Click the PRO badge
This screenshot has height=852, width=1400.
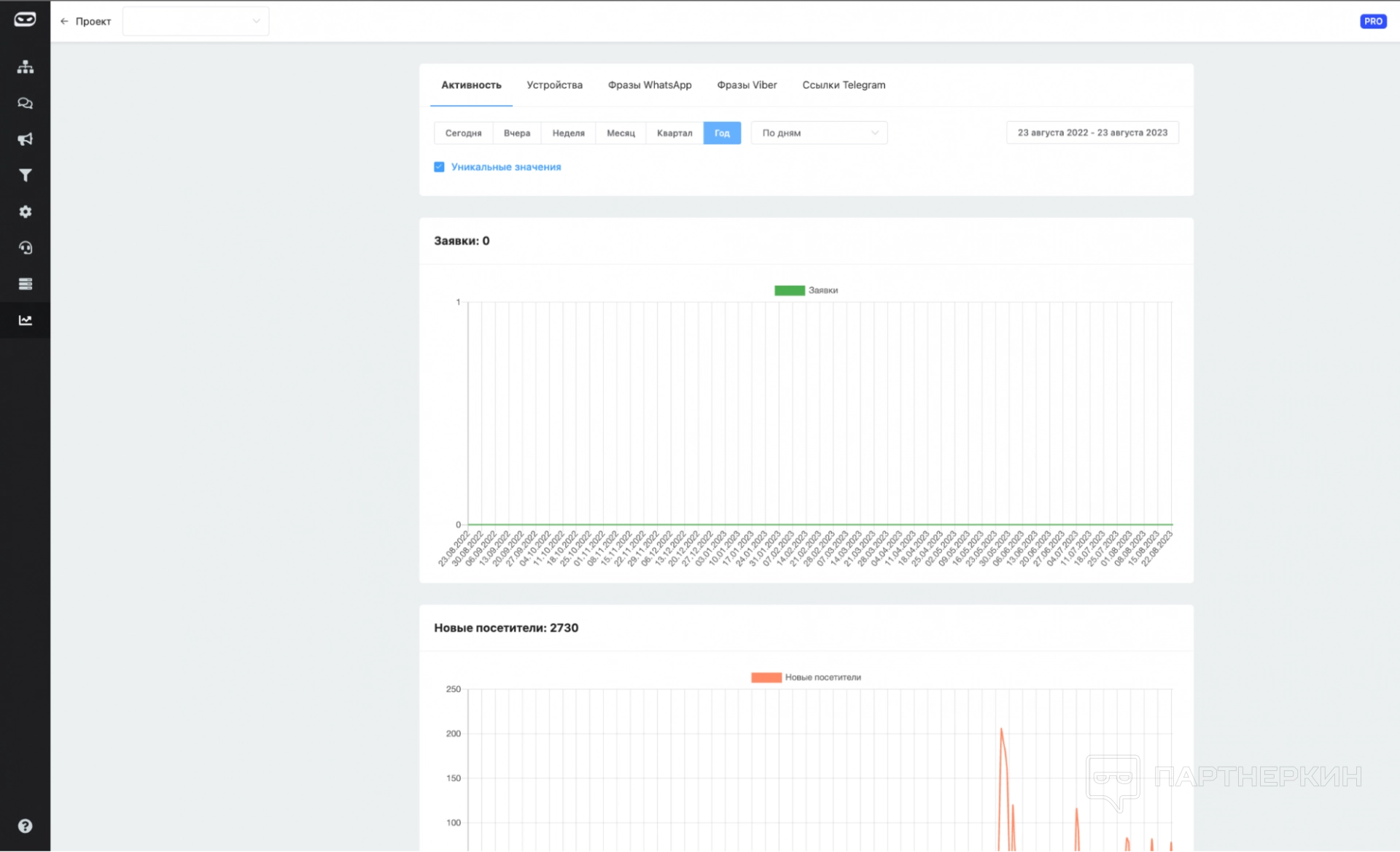coord(1372,21)
